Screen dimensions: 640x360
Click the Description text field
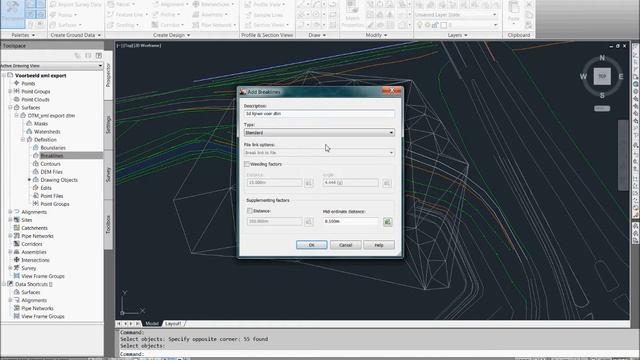click(319, 114)
